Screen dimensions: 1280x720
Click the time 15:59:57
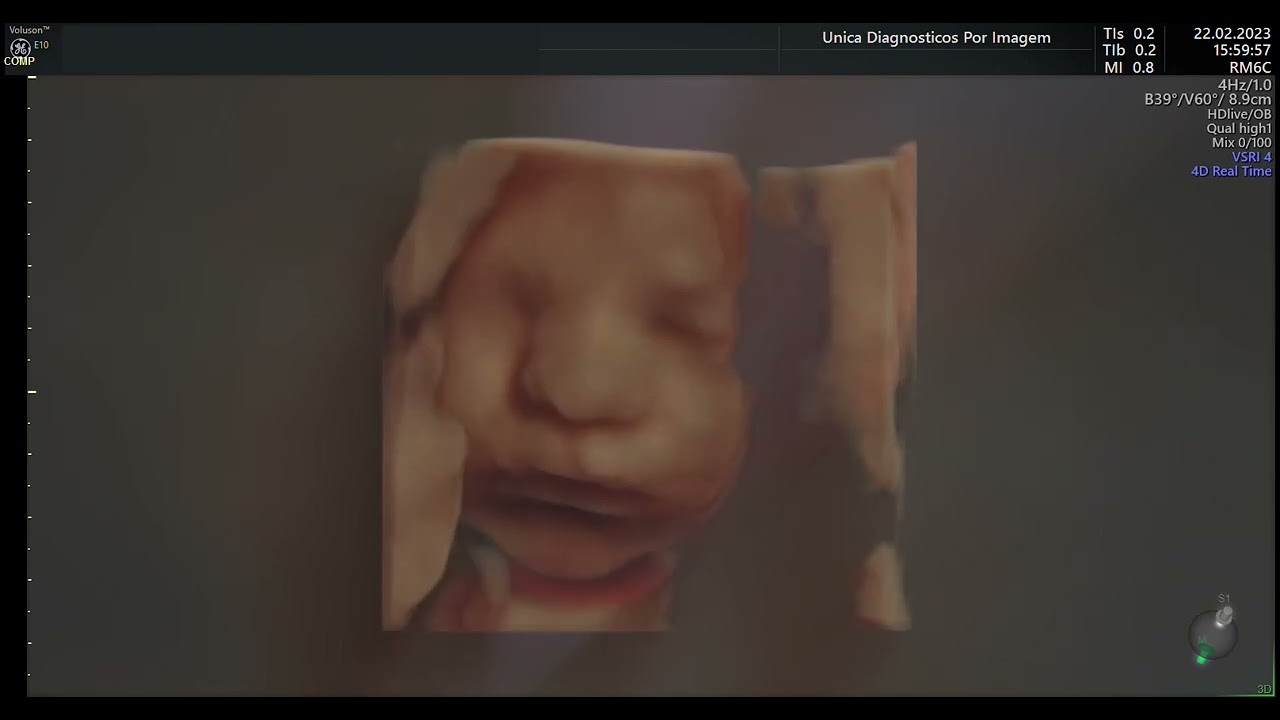coord(1242,51)
